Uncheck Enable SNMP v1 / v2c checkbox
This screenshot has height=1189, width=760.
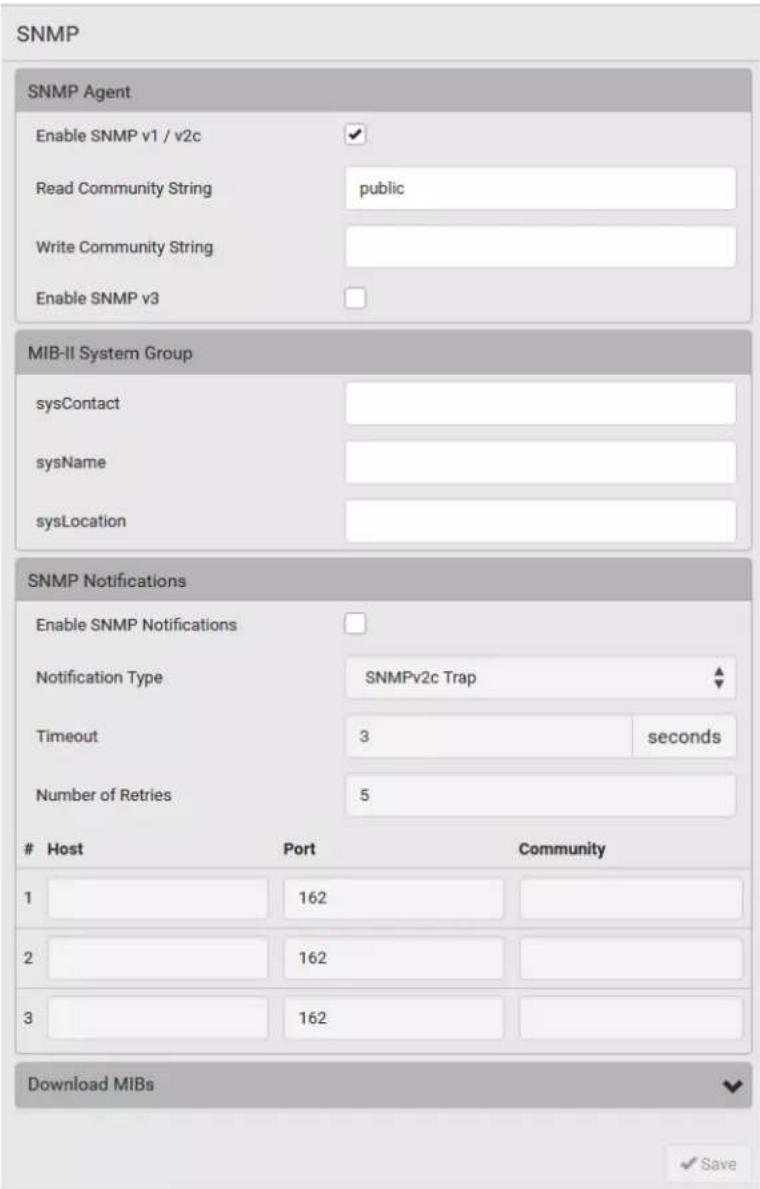(x=355, y=134)
